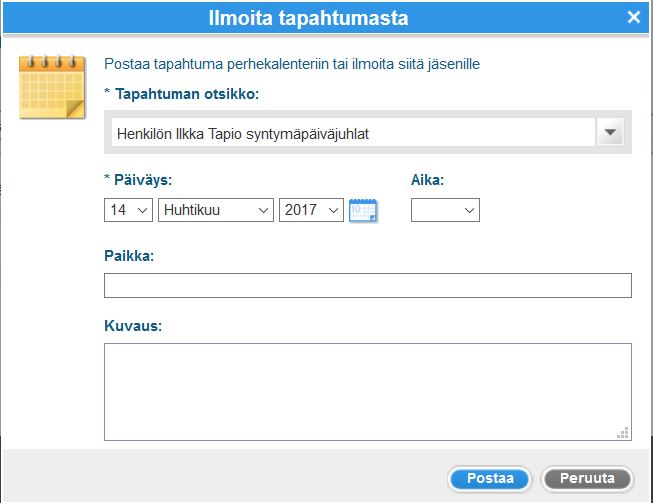
Task: Open the day dropdown showing 14
Action: coord(128,210)
